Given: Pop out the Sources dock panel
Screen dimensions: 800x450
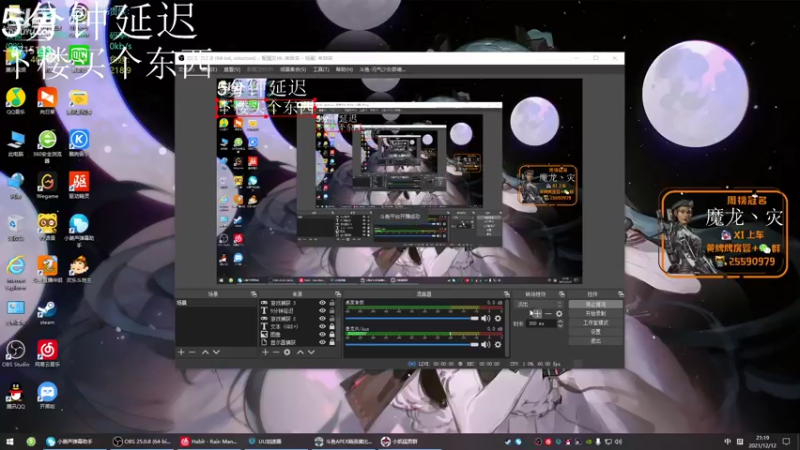Looking at the screenshot, I should point(338,294).
